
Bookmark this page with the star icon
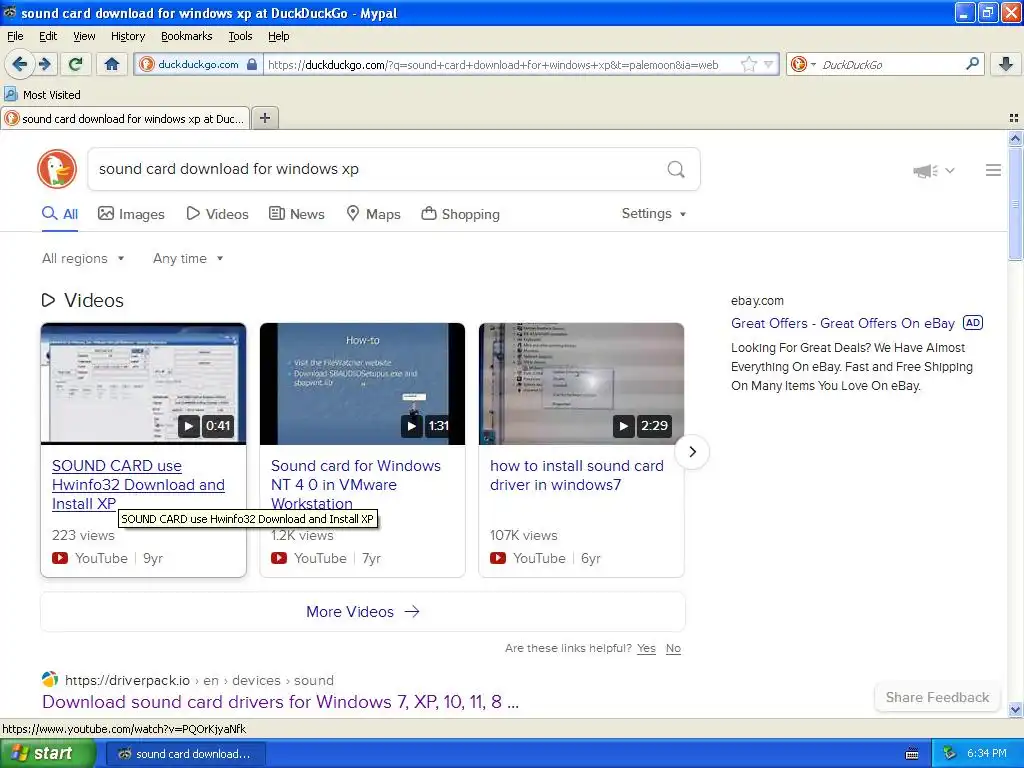click(749, 64)
